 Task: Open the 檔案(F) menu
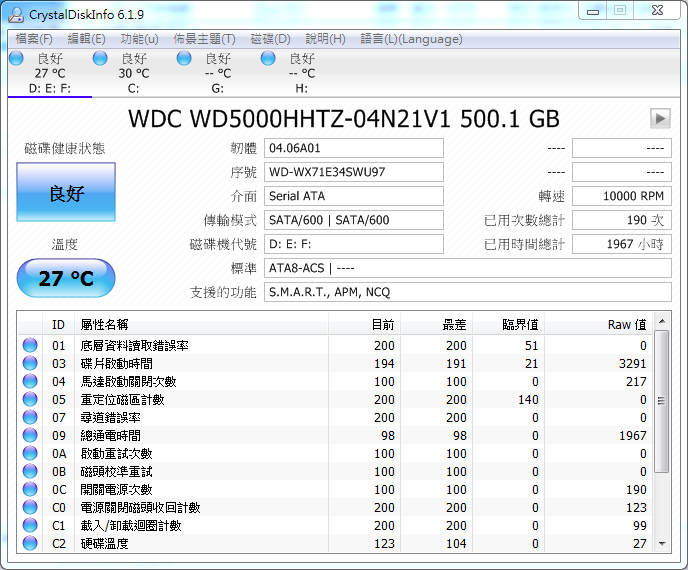tap(34, 39)
